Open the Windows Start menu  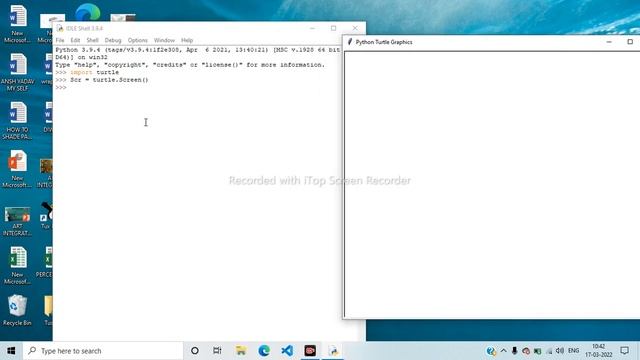(x=11, y=351)
